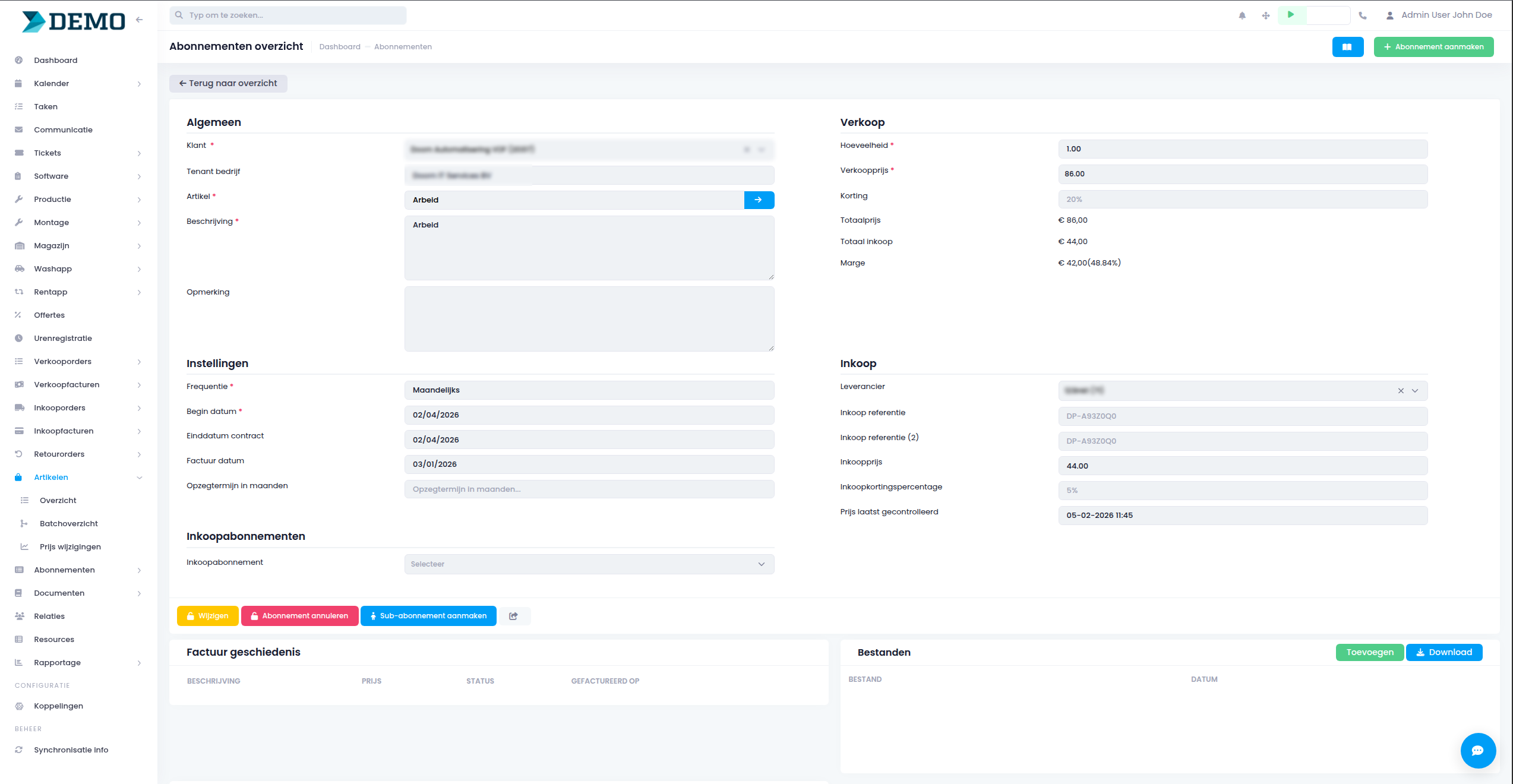Click the notification bell icon
The width and height of the screenshot is (1513, 784).
(x=1242, y=15)
